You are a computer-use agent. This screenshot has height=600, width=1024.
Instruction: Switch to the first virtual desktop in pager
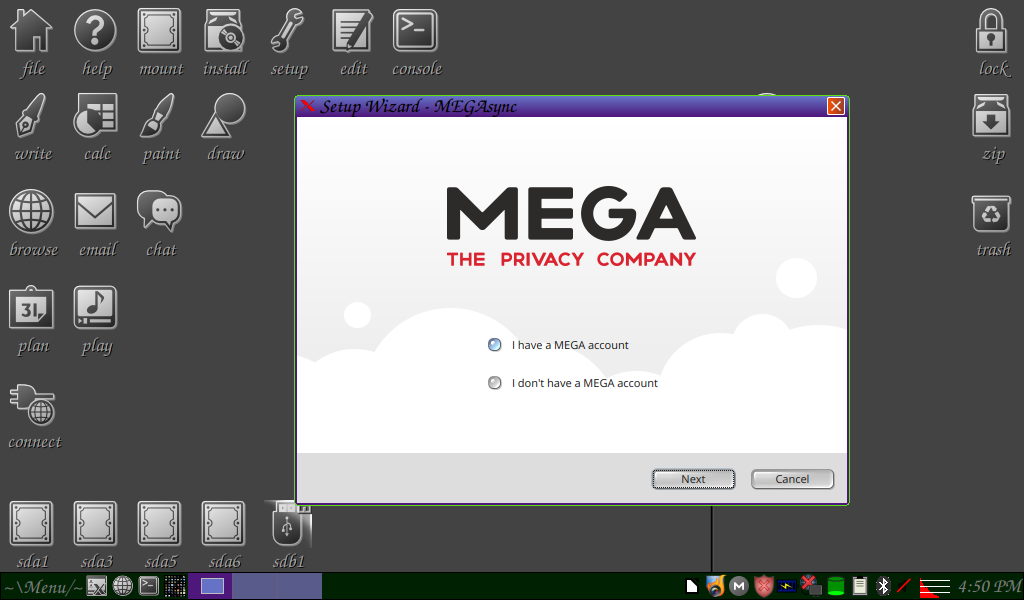pyautogui.click(x=210, y=586)
